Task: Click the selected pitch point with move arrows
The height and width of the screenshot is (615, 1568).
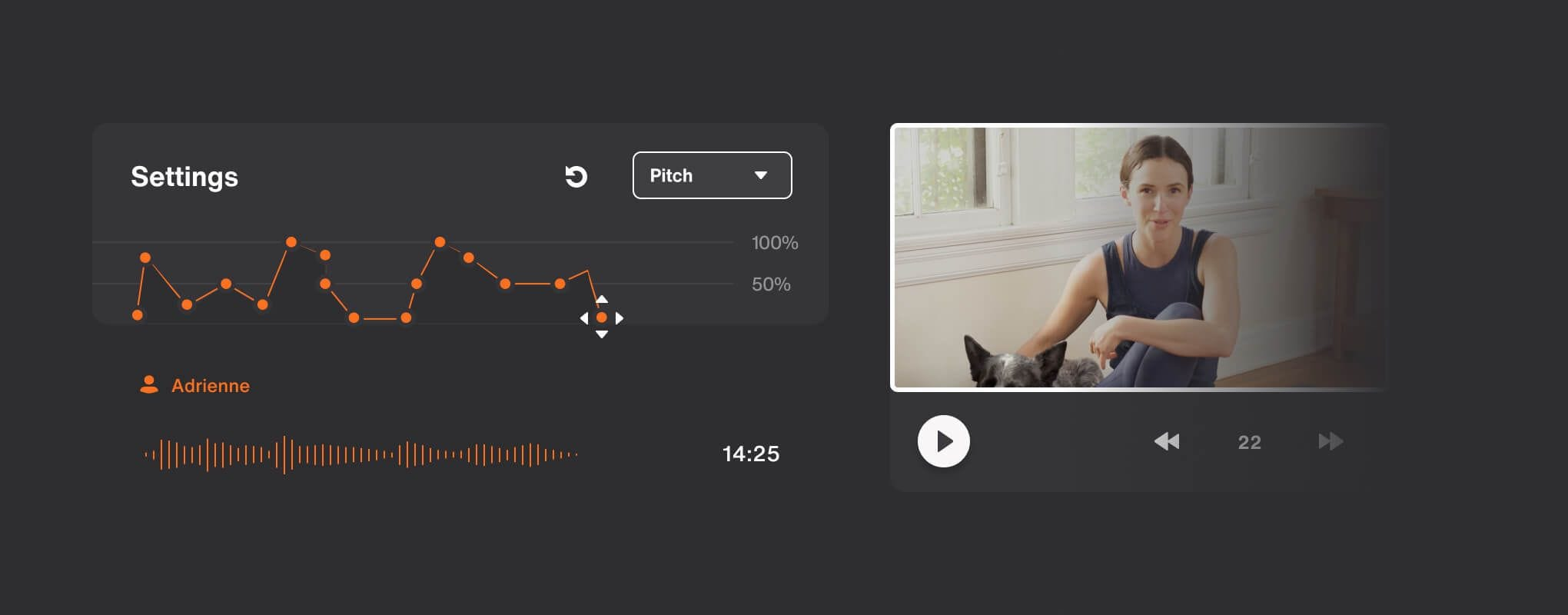Action: (x=602, y=317)
